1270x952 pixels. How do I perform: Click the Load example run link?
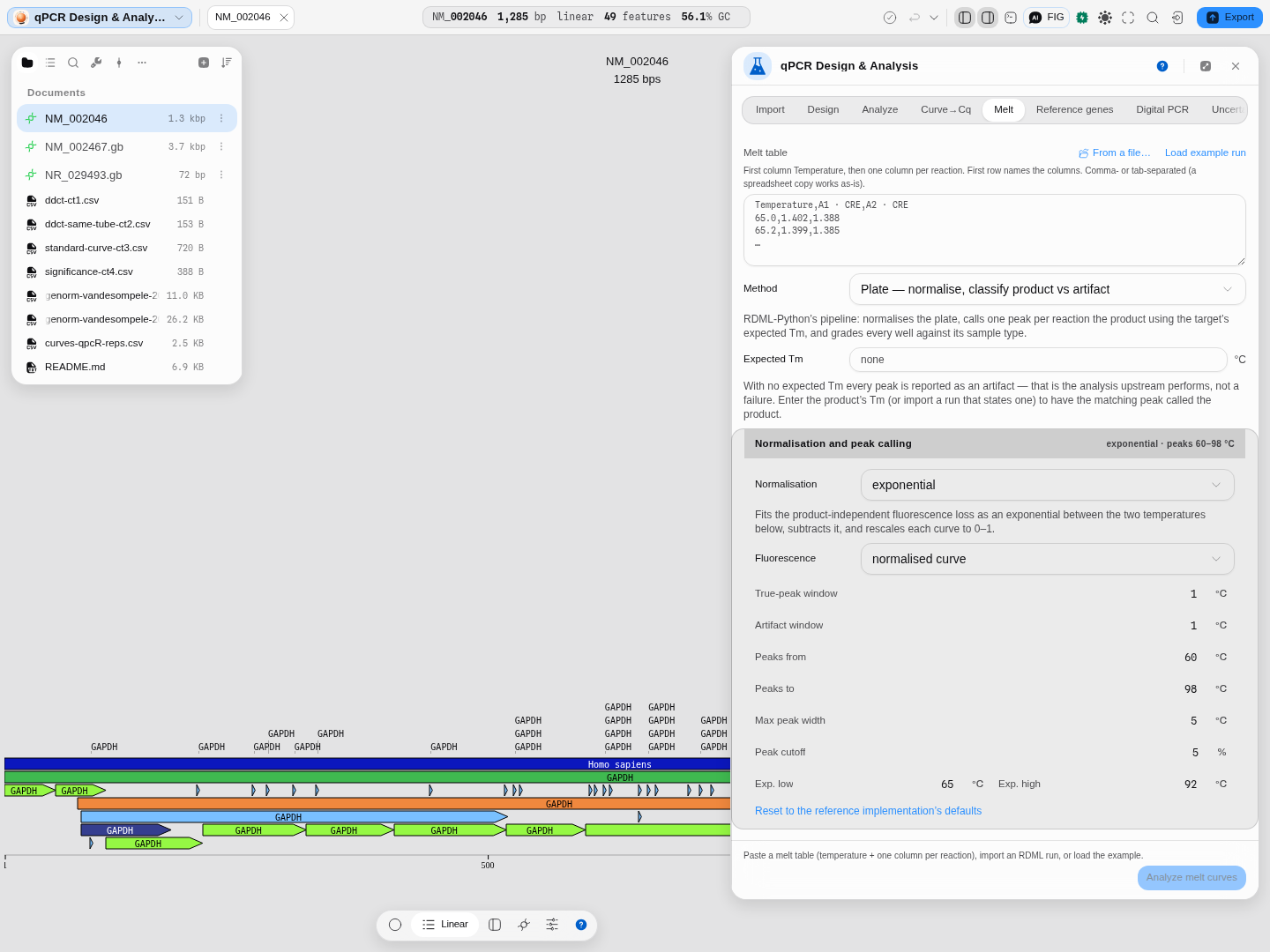click(x=1206, y=152)
